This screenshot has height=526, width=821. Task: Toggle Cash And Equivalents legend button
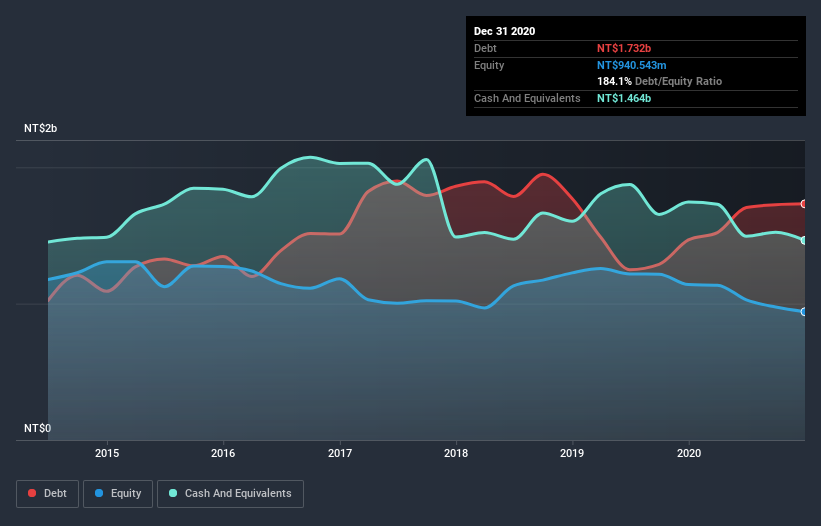click(x=230, y=494)
